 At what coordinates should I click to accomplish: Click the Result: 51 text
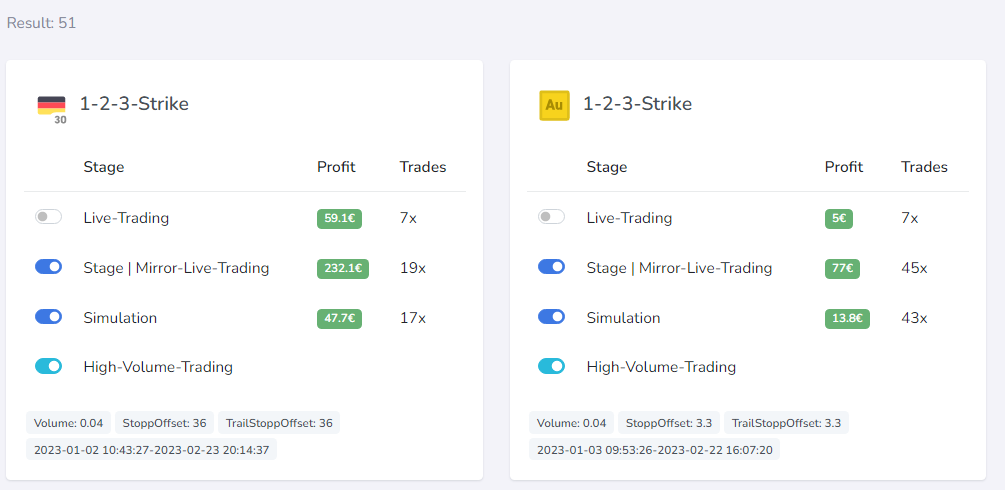click(42, 23)
